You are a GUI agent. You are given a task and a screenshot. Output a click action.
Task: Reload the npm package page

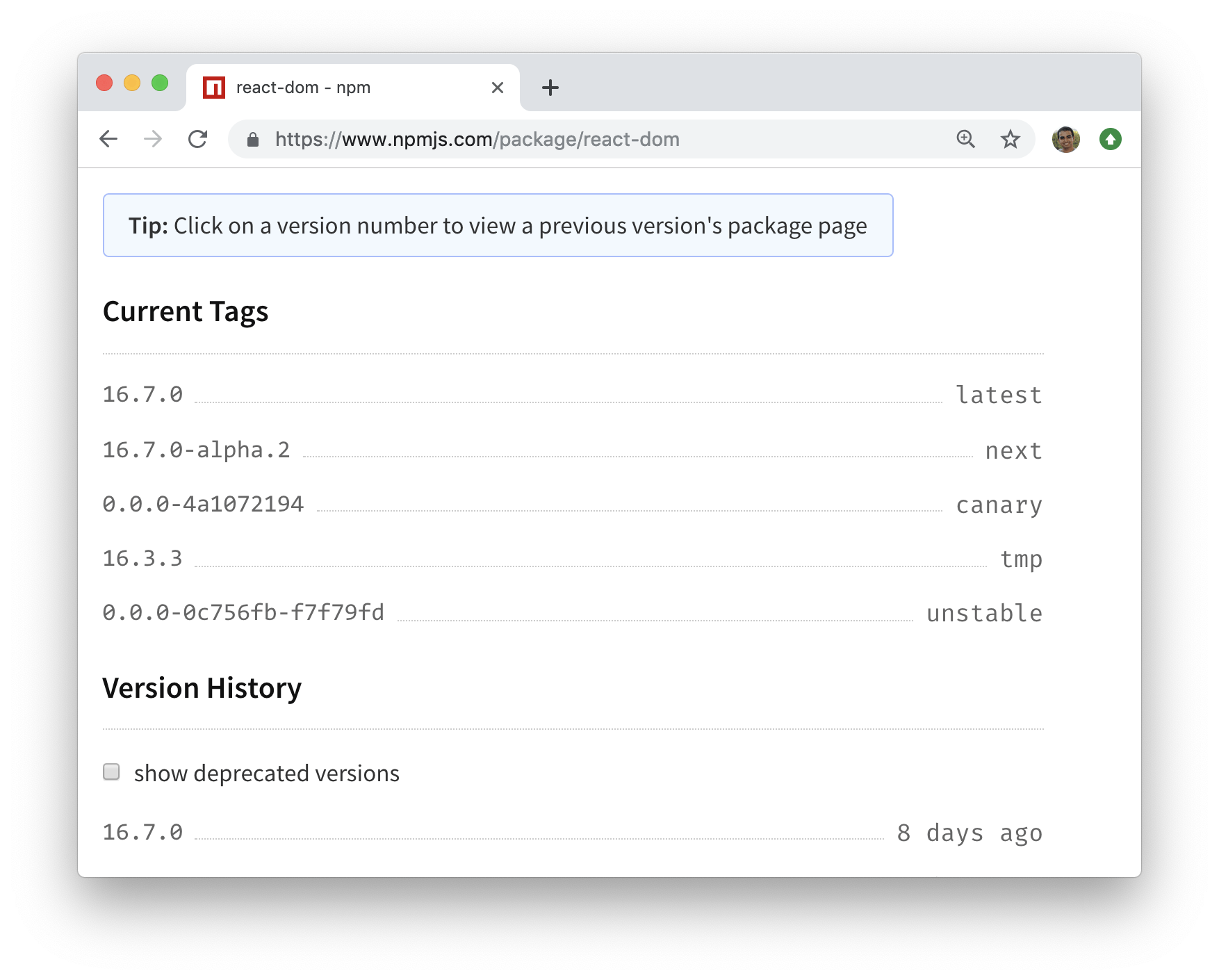198,139
